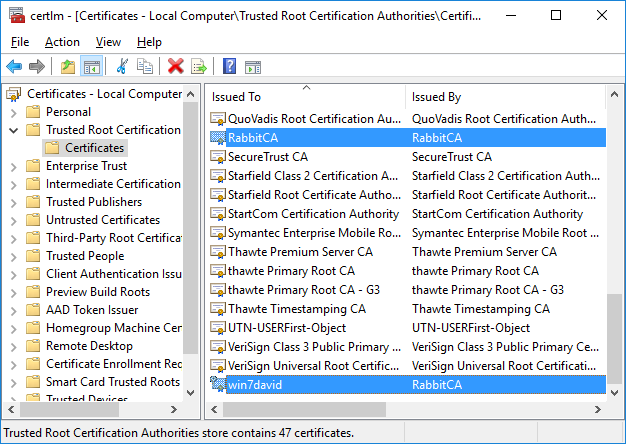The height and width of the screenshot is (444, 626).
Task: Click the red Delete X icon
Action: tap(176, 66)
